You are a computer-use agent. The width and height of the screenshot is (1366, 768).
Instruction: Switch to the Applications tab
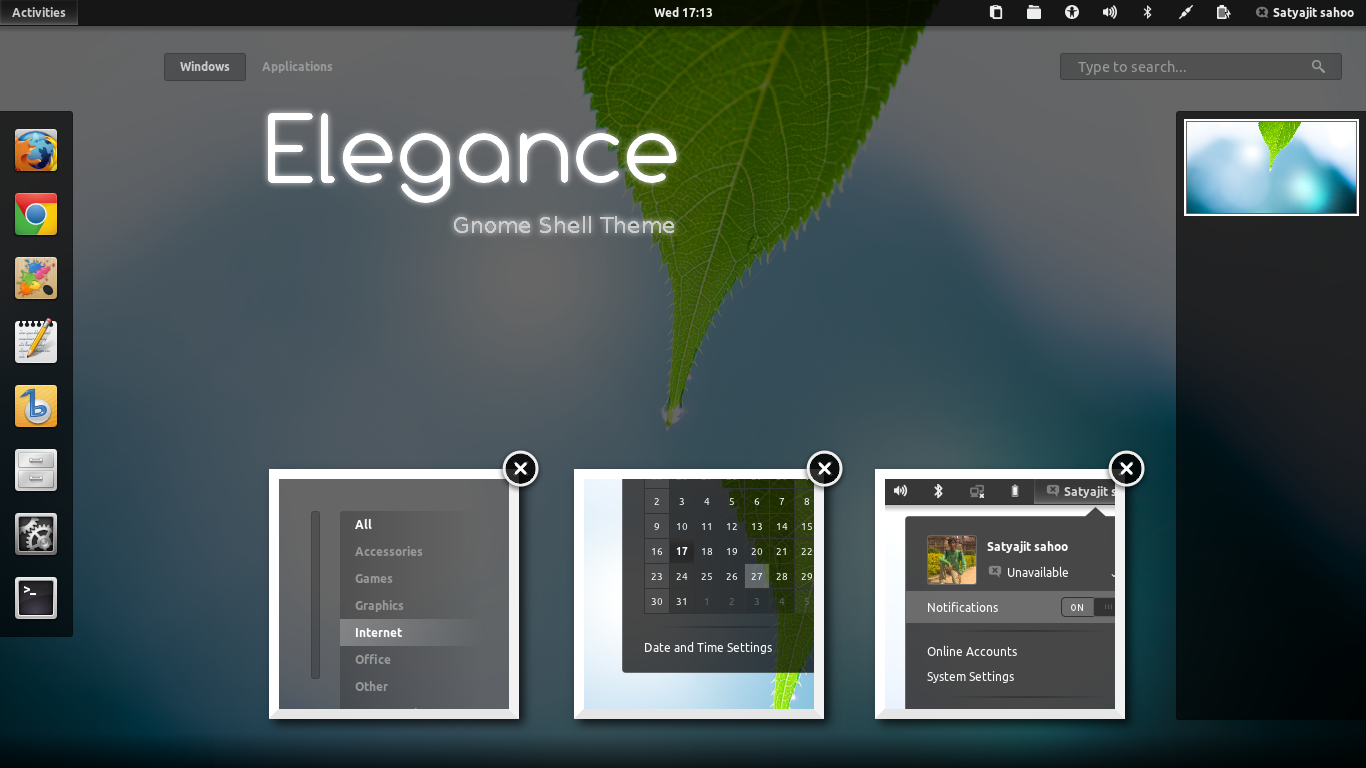pos(297,67)
